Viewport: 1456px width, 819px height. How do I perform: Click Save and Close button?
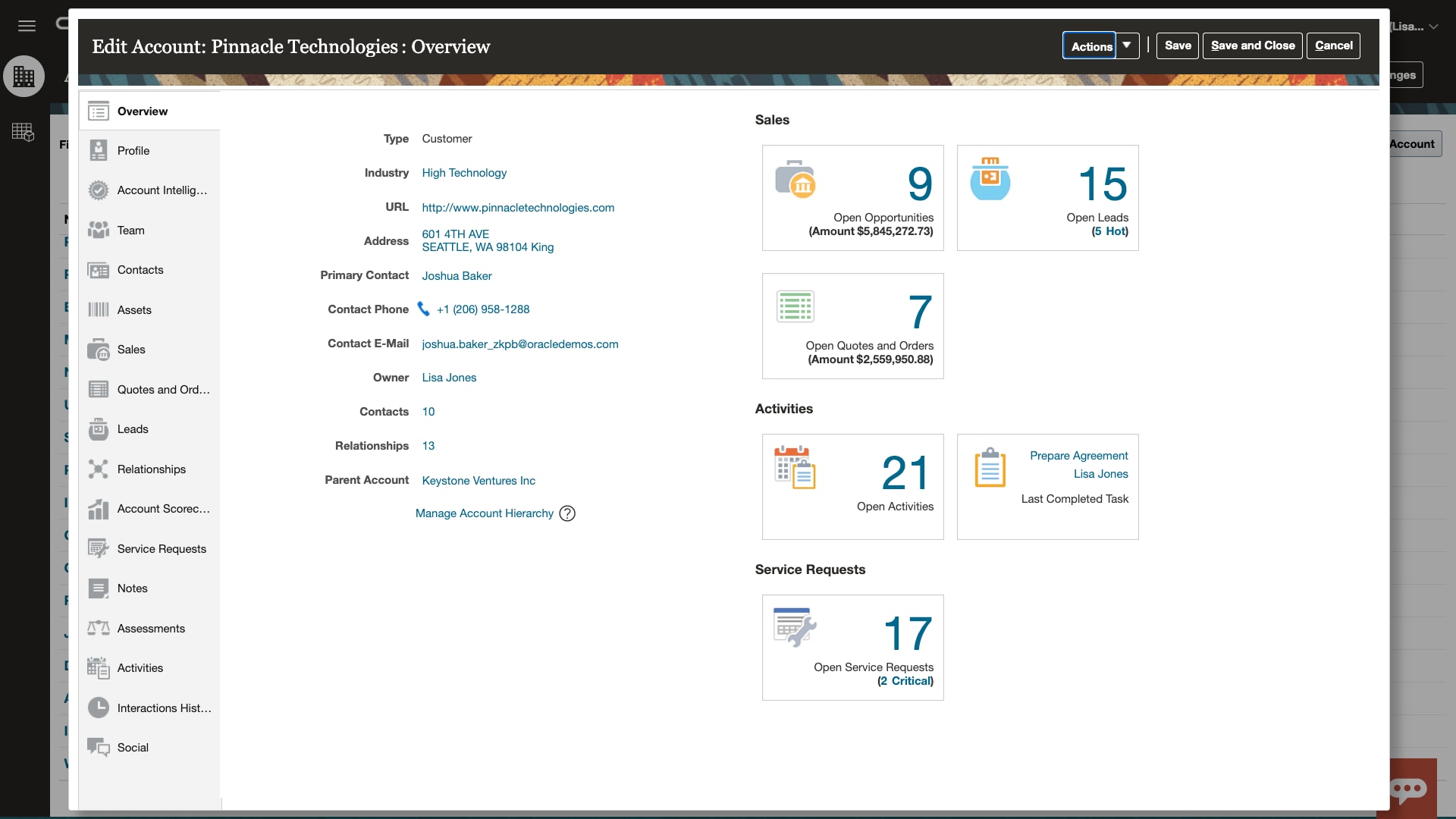click(1253, 45)
